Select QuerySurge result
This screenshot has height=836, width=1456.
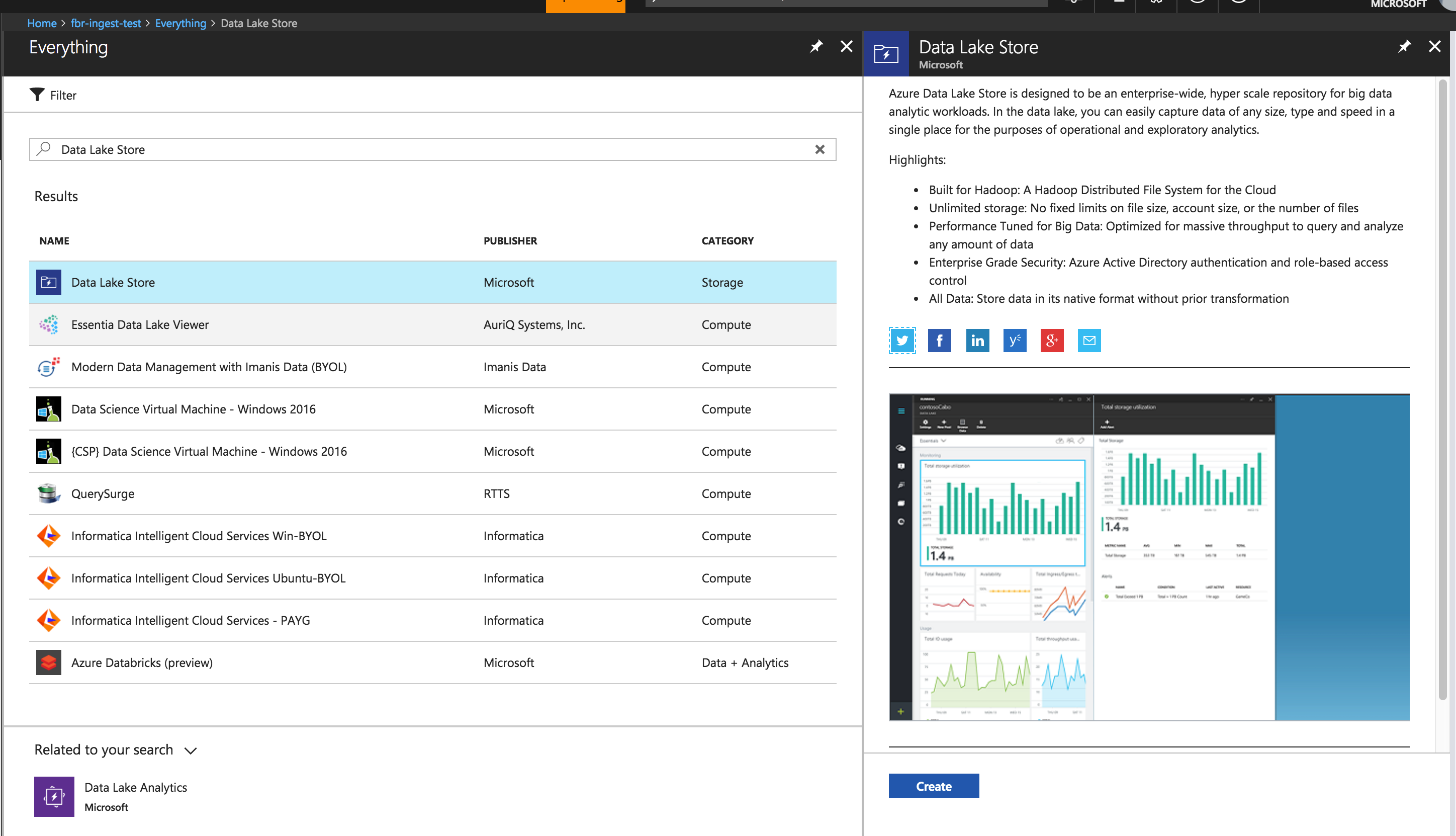[433, 493]
